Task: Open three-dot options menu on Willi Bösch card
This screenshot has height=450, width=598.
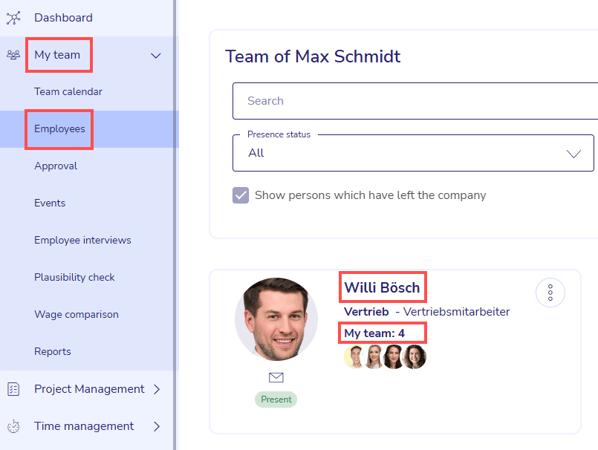Action: click(550, 292)
